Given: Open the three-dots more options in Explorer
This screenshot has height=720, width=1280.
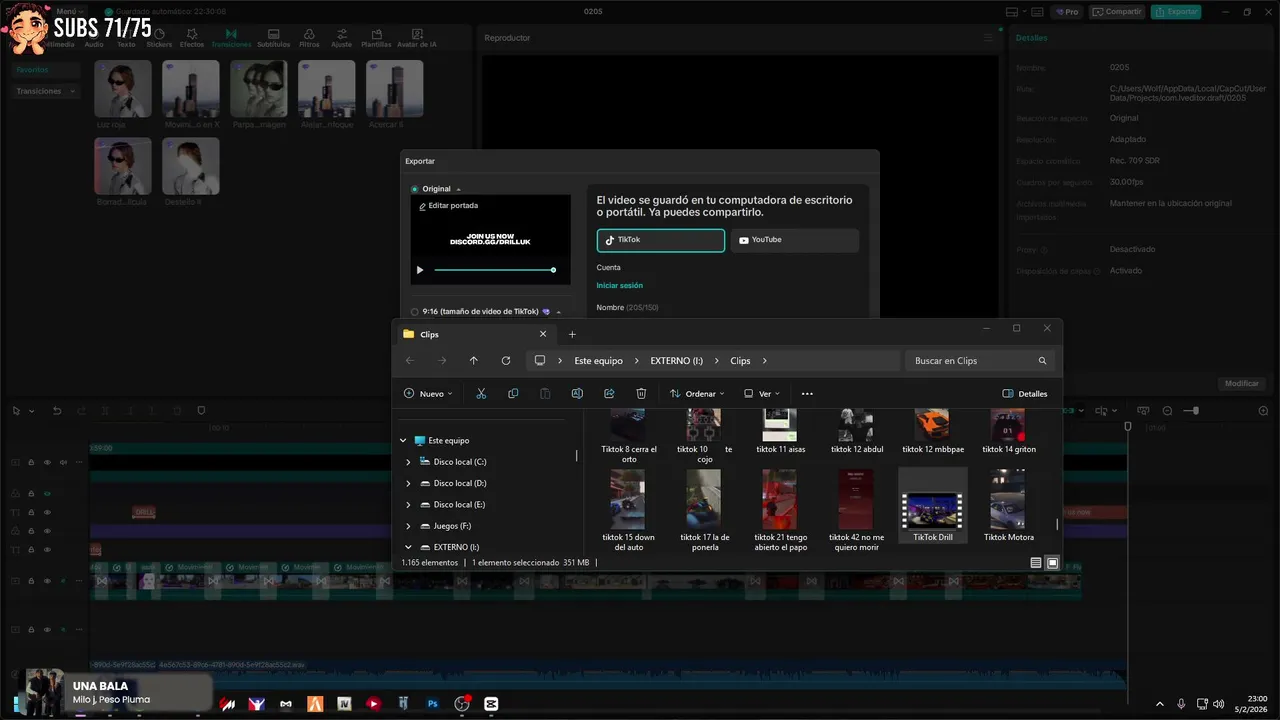Looking at the screenshot, I should pyautogui.click(x=807, y=394).
